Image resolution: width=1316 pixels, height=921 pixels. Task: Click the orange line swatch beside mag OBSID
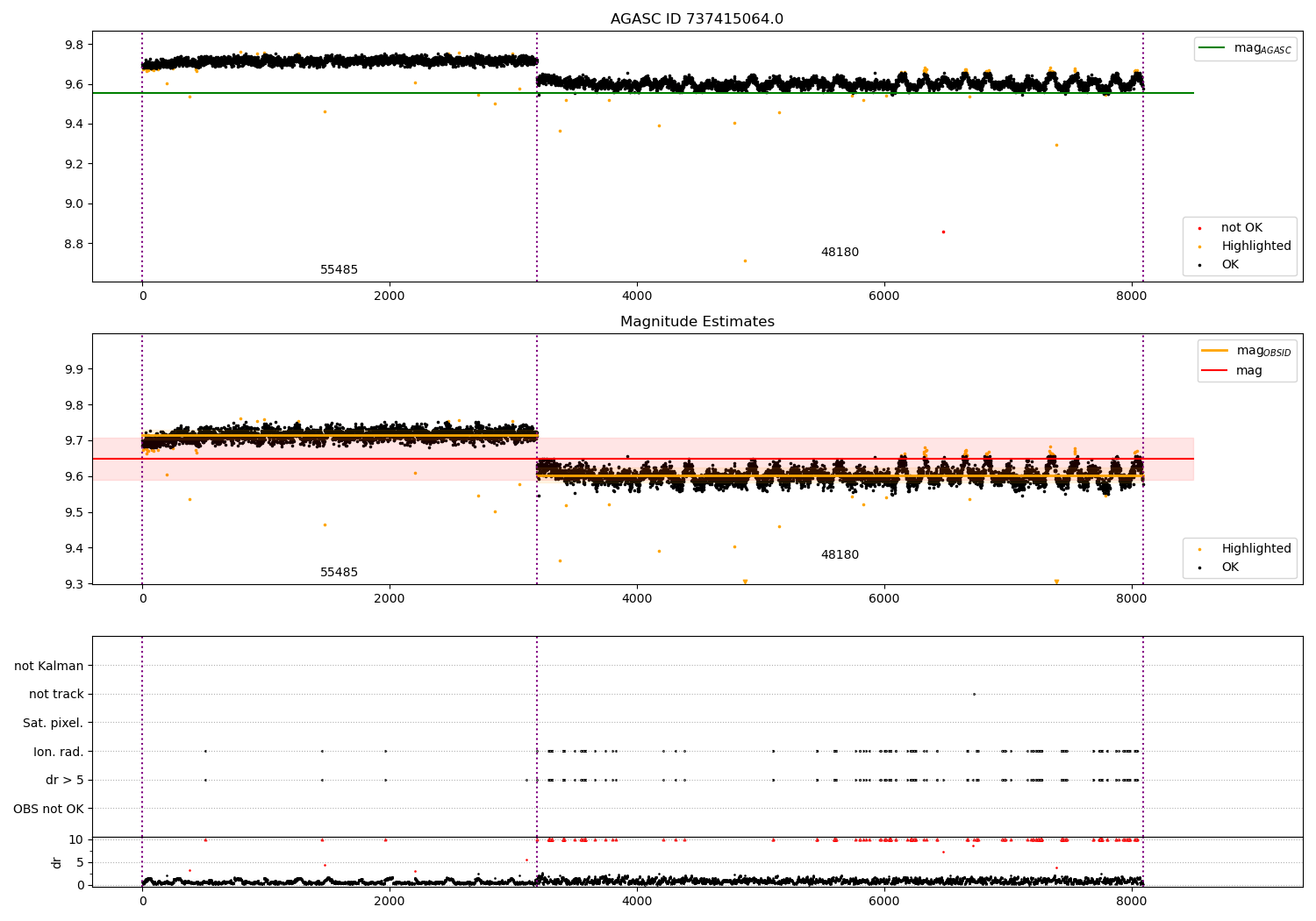pyautogui.click(x=1215, y=351)
